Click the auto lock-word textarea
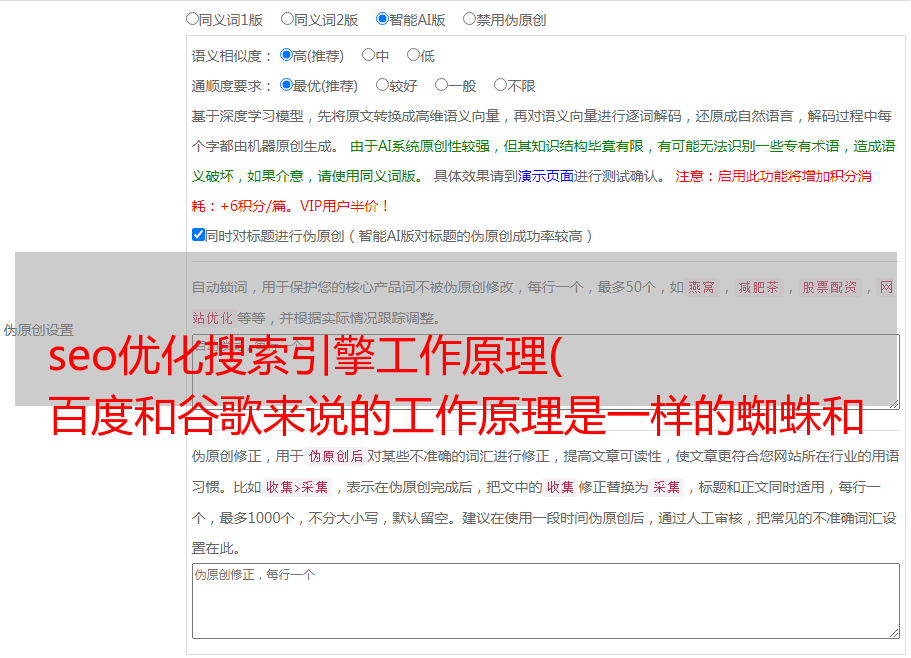 click(x=546, y=371)
